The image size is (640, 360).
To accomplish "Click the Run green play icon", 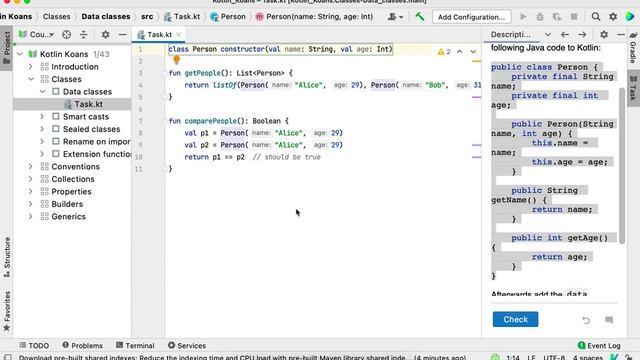I will coord(523,17).
